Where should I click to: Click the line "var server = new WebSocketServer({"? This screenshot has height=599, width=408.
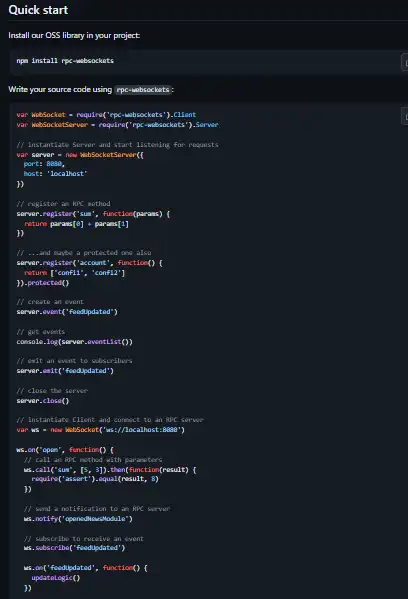point(80,155)
